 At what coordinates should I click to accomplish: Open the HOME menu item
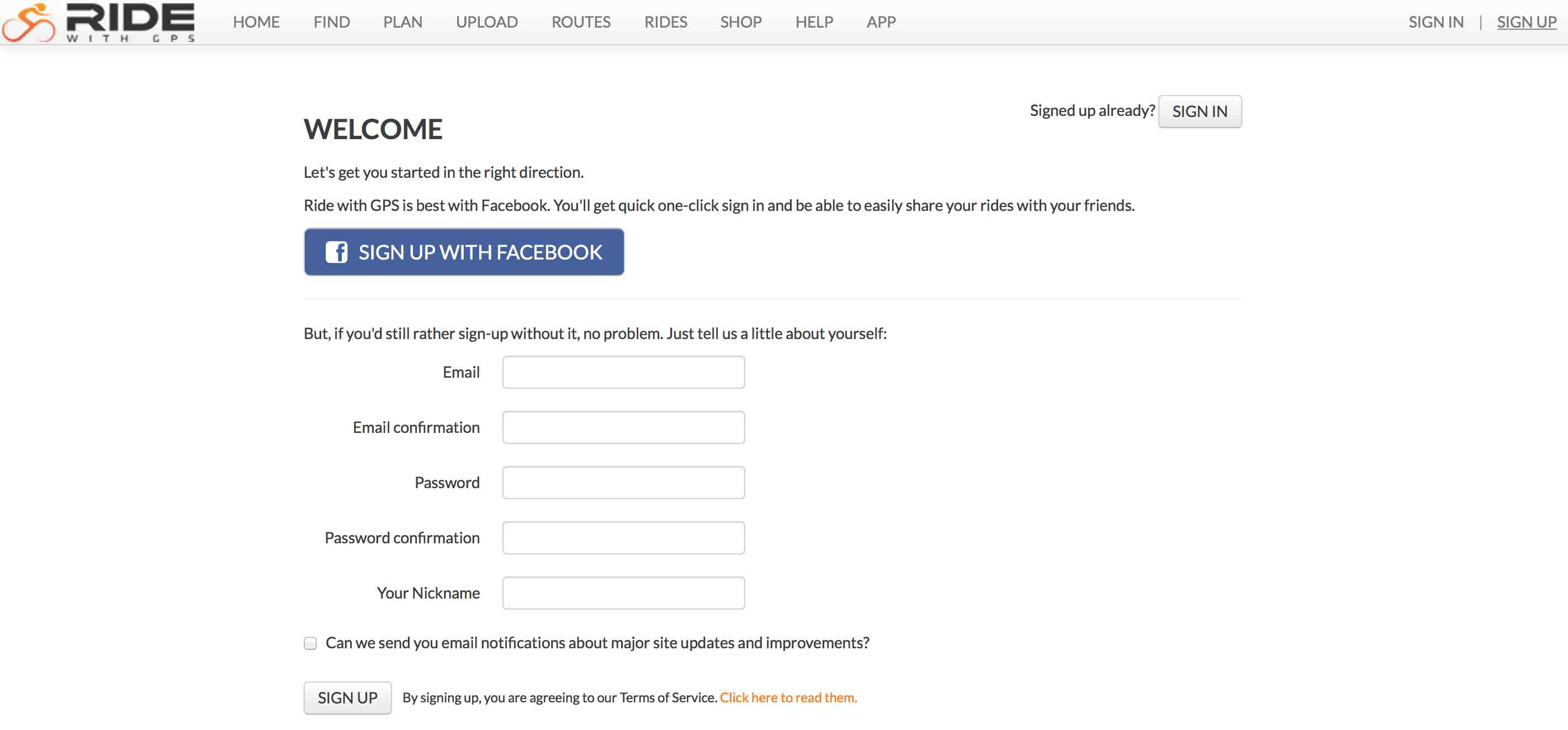pos(256,22)
